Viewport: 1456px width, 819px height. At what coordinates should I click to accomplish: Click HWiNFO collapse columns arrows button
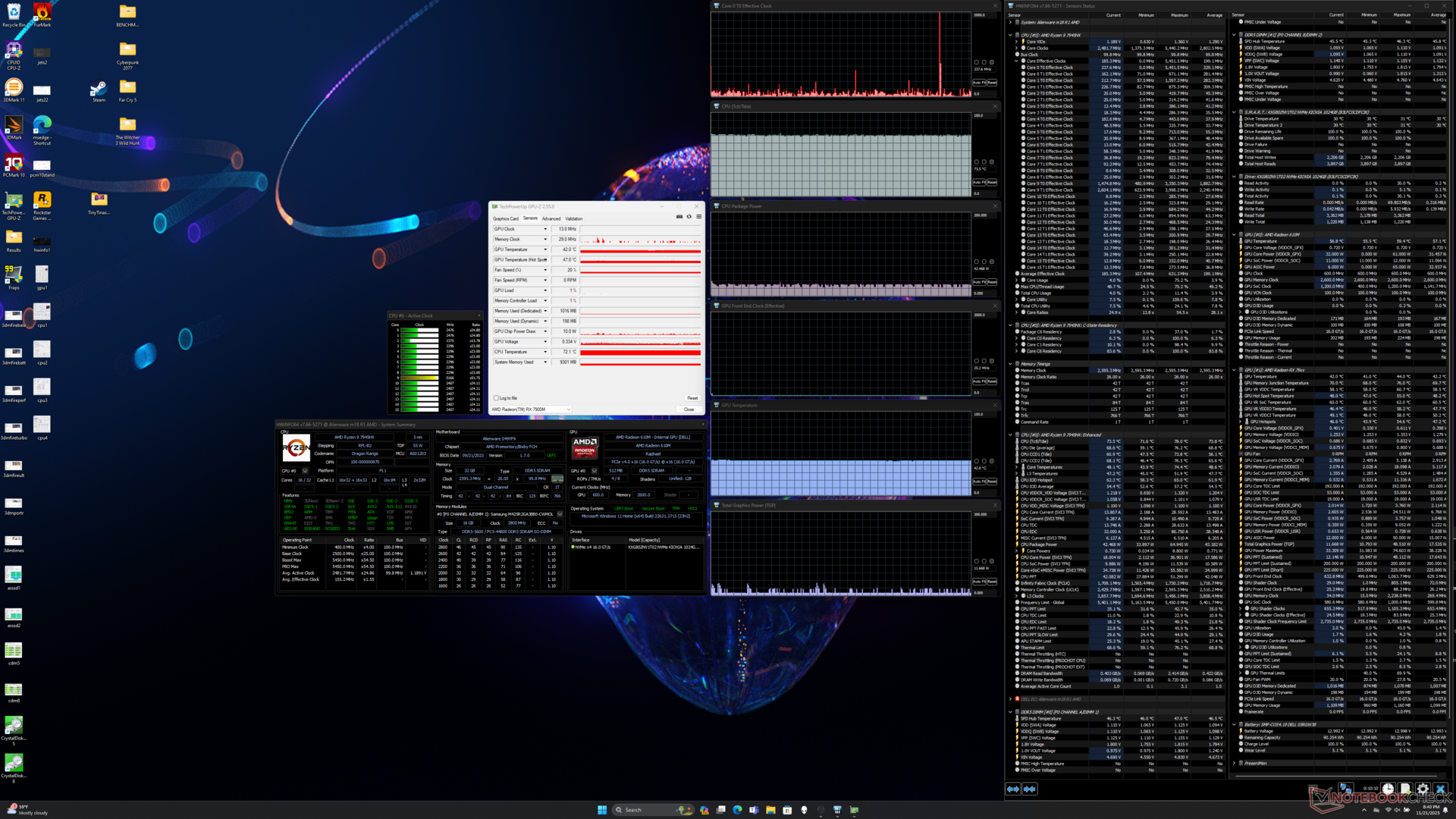pos(1030,789)
